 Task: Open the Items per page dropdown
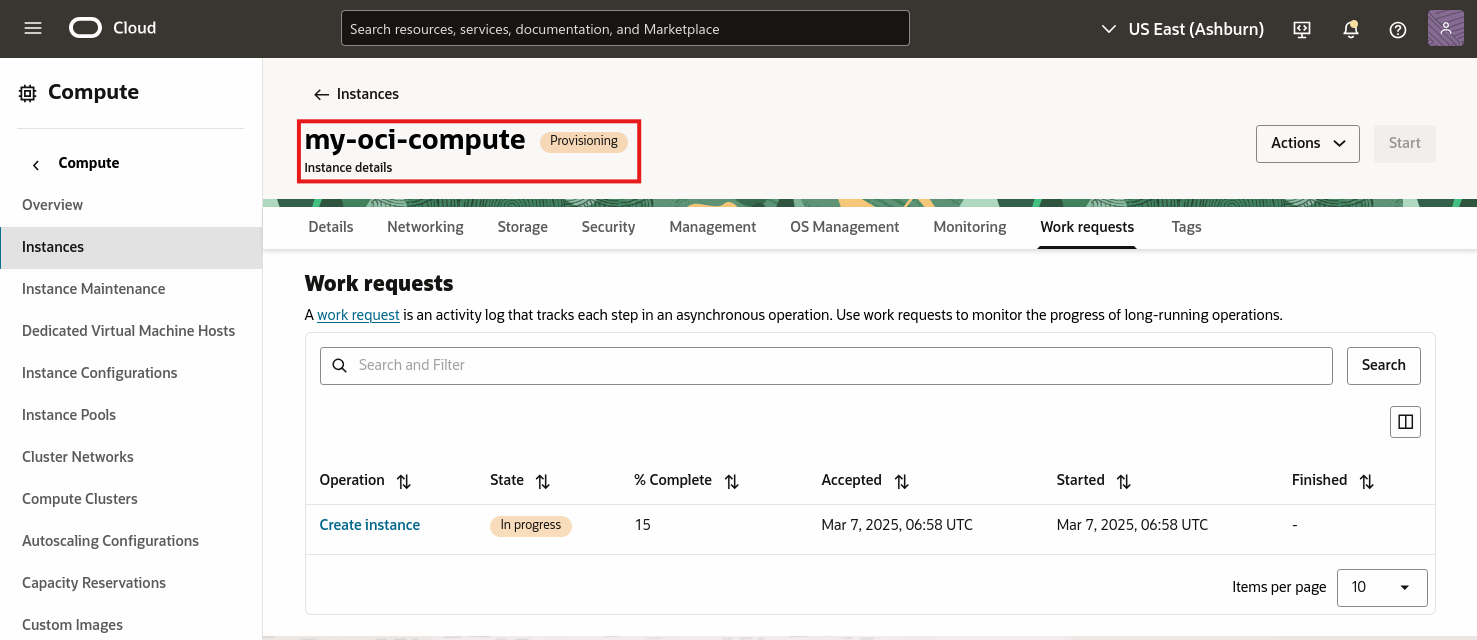(1382, 587)
